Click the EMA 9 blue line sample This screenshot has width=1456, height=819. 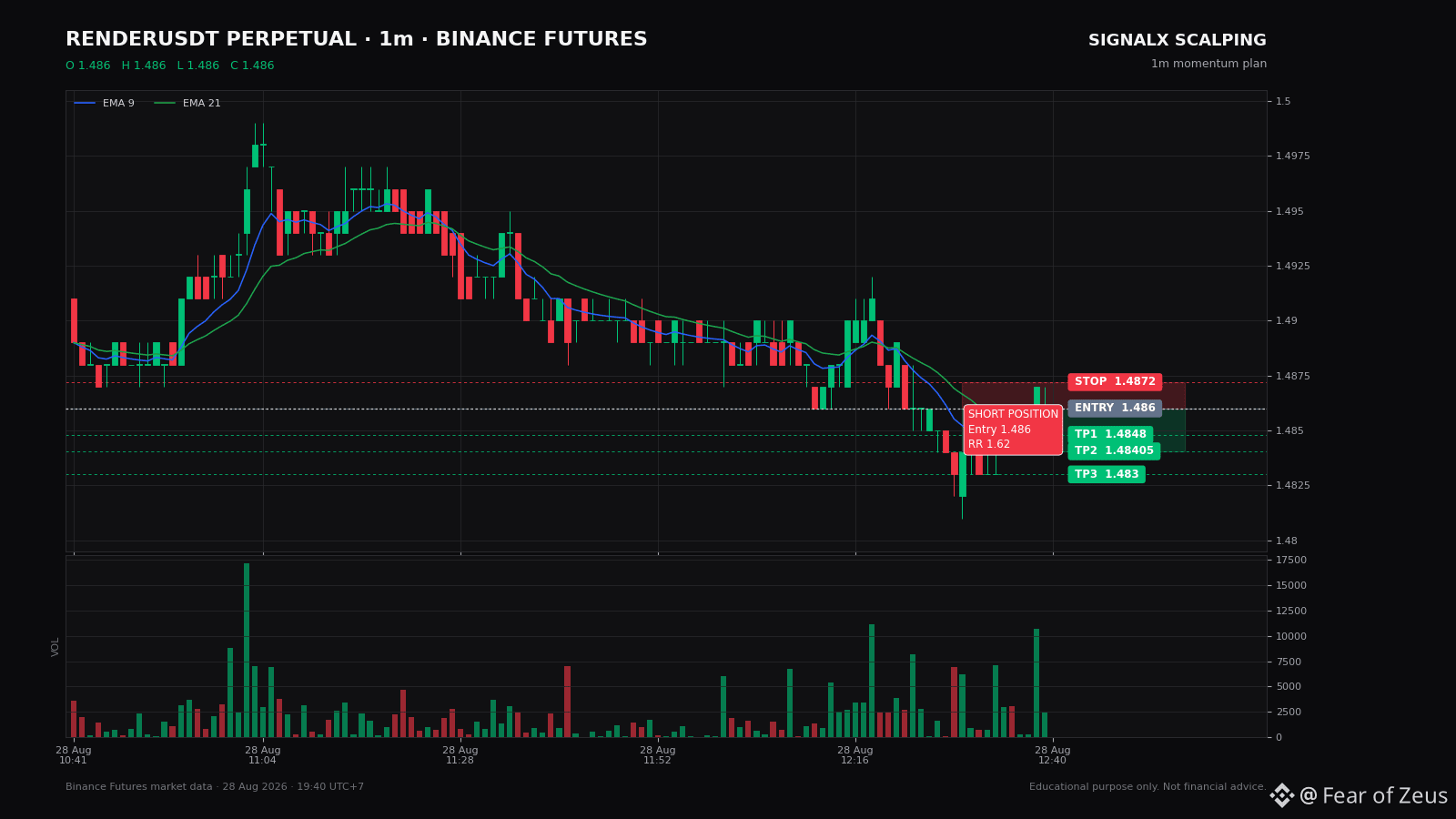[85, 104]
